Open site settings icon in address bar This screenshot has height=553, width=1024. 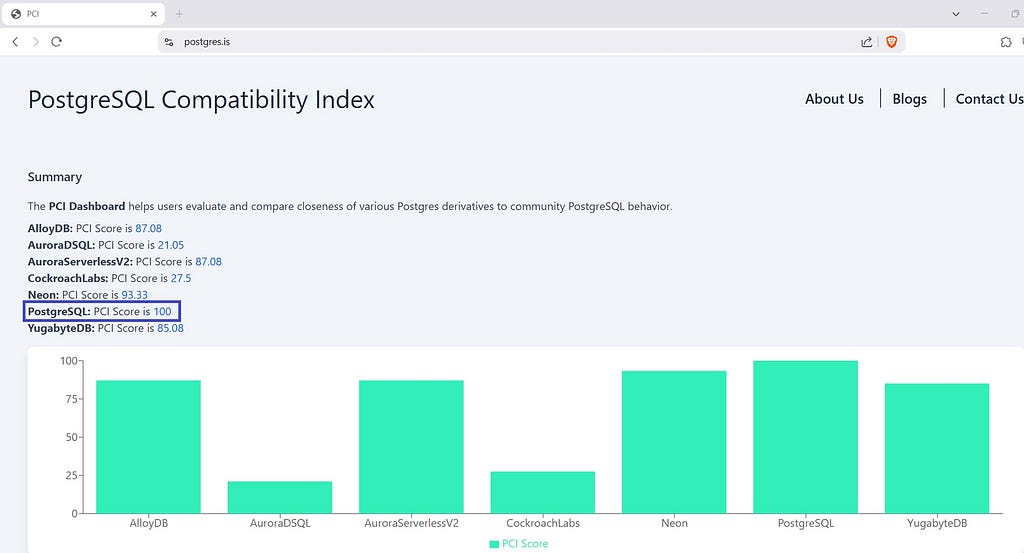click(x=169, y=42)
